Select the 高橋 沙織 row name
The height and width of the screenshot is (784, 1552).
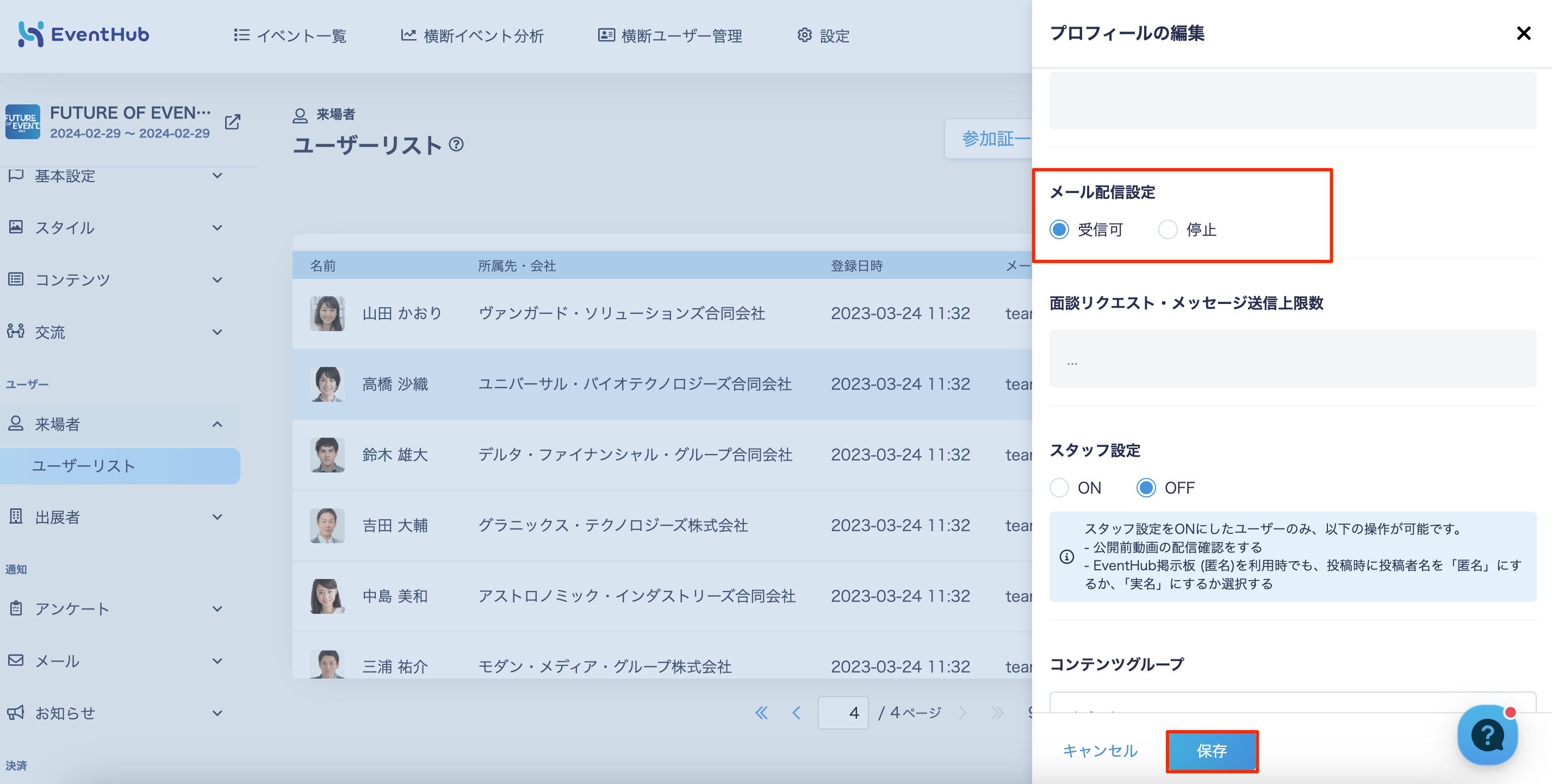click(395, 384)
